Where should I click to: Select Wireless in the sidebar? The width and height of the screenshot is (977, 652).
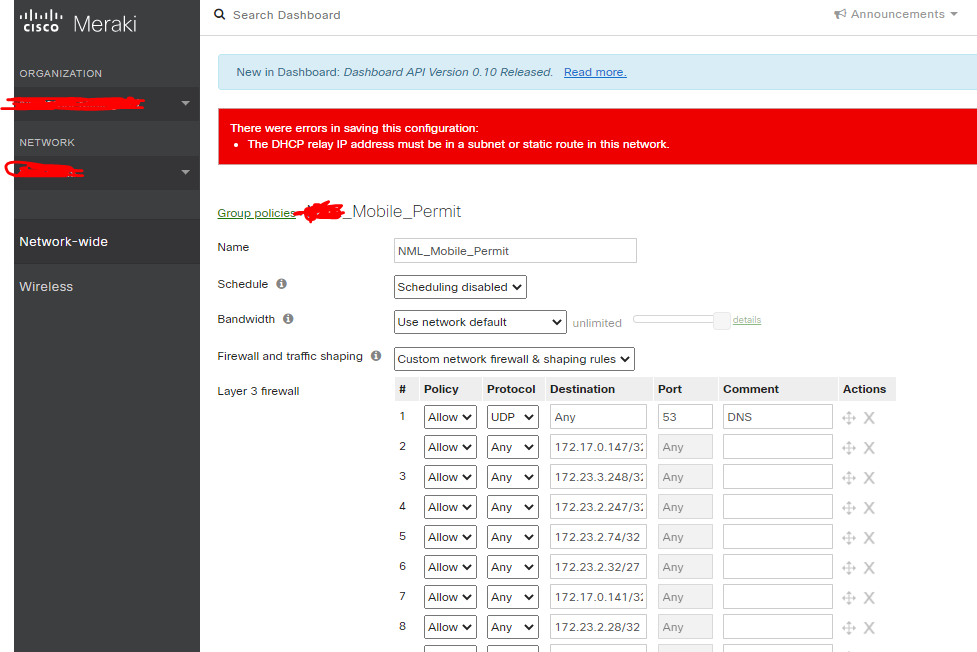pos(46,286)
